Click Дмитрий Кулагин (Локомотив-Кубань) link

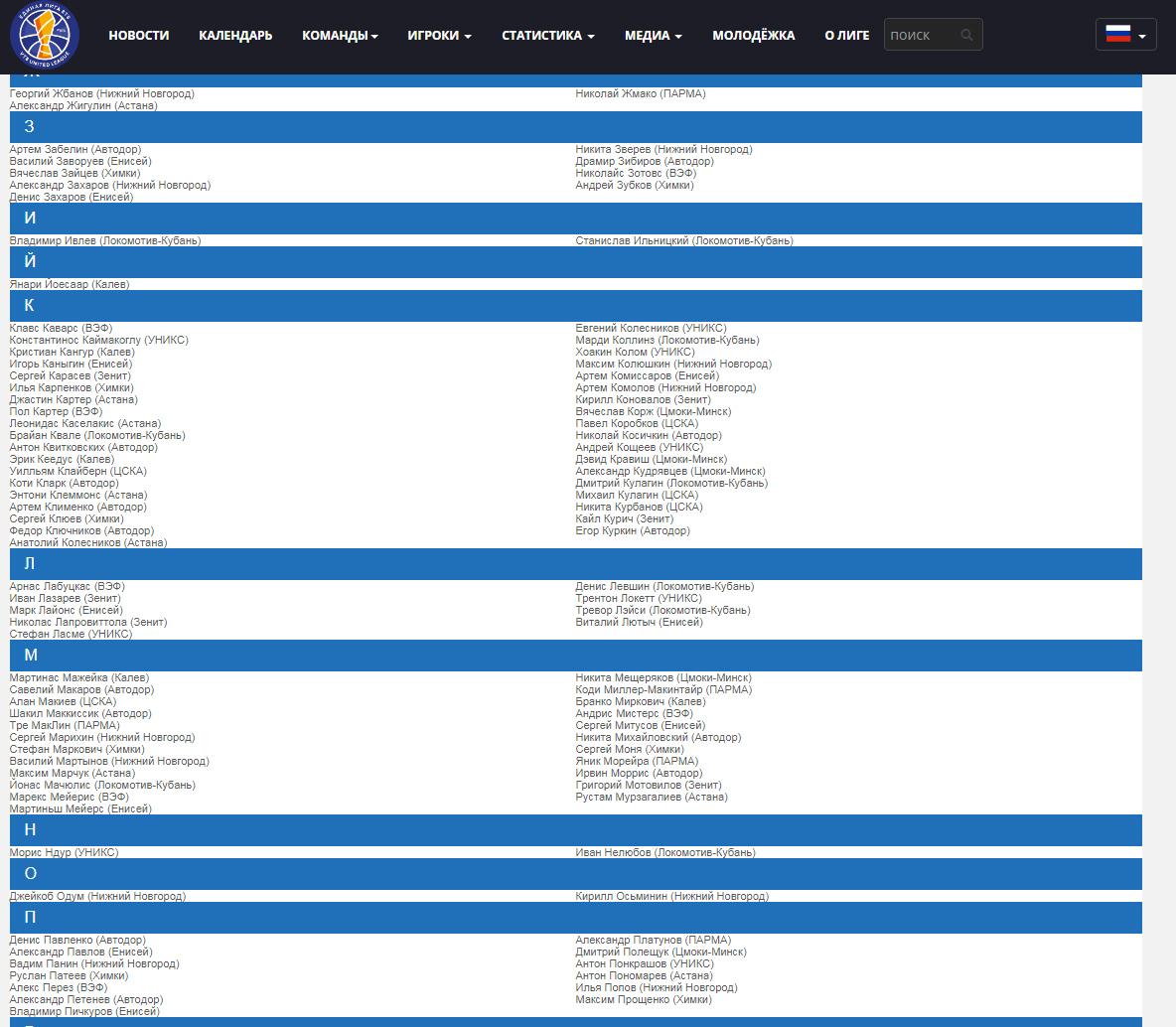tap(671, 483)
